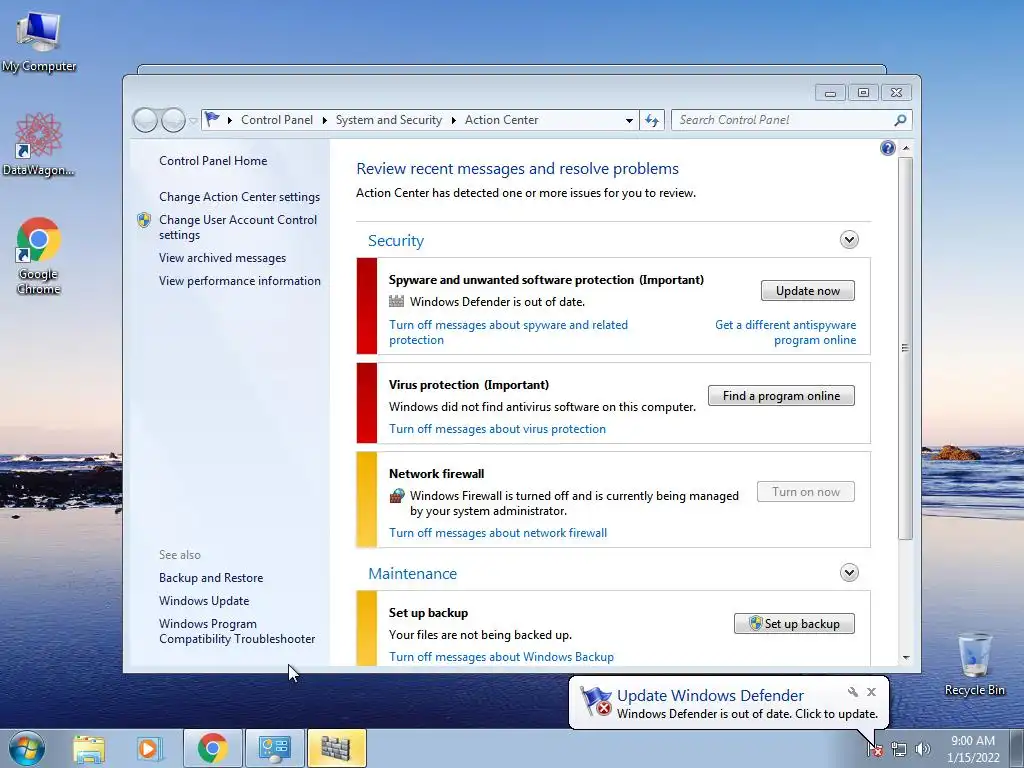This screenshot has height=768, width=1024.
Task: Select Action Center breadcrumb
Action: [502, 120]
